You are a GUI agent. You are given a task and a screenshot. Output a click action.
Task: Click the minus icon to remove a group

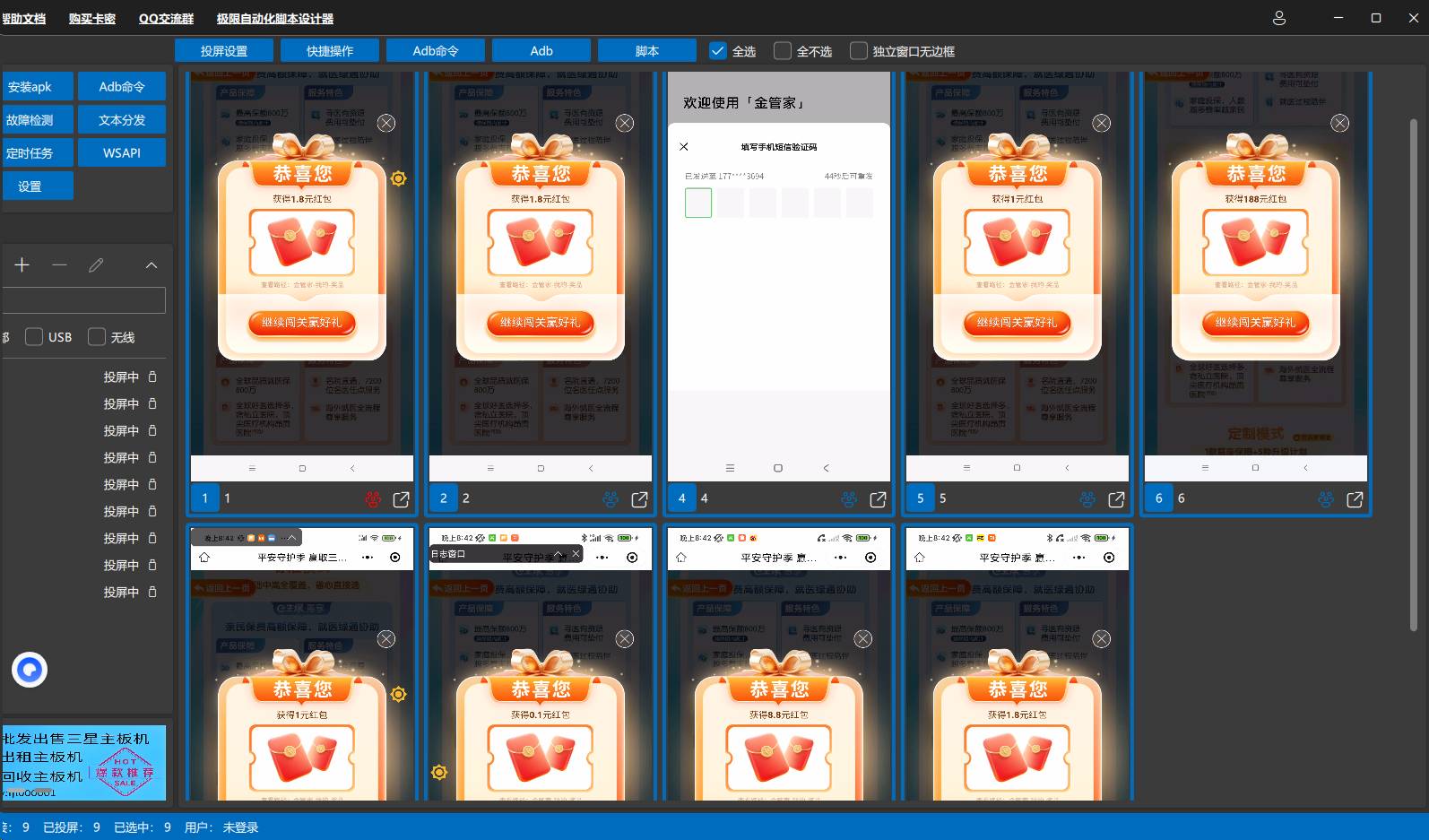59,264
